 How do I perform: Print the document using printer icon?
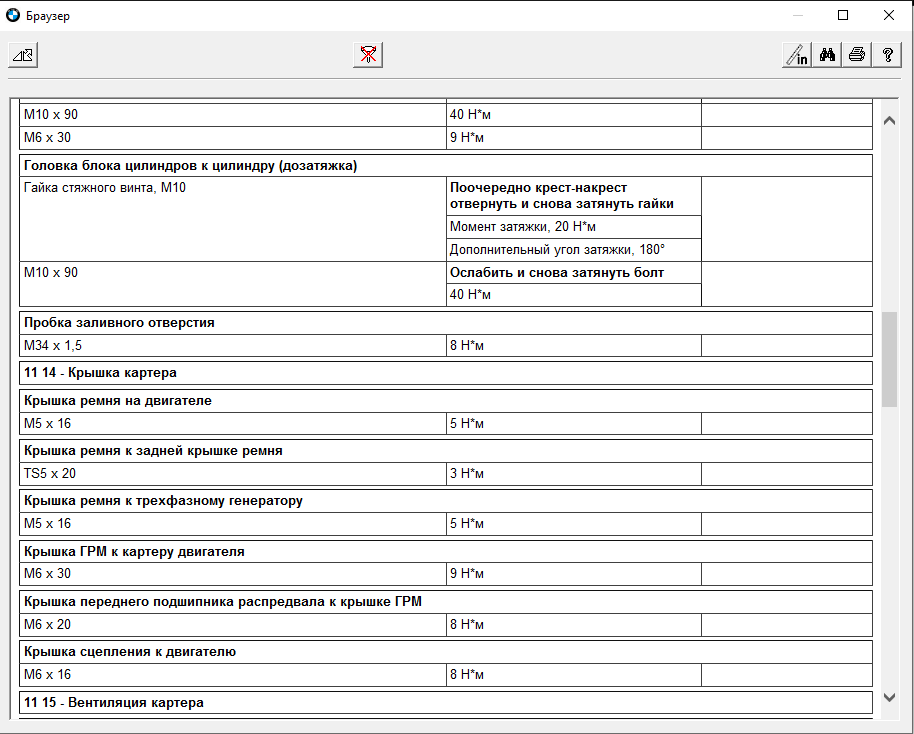tap(857, 55)
